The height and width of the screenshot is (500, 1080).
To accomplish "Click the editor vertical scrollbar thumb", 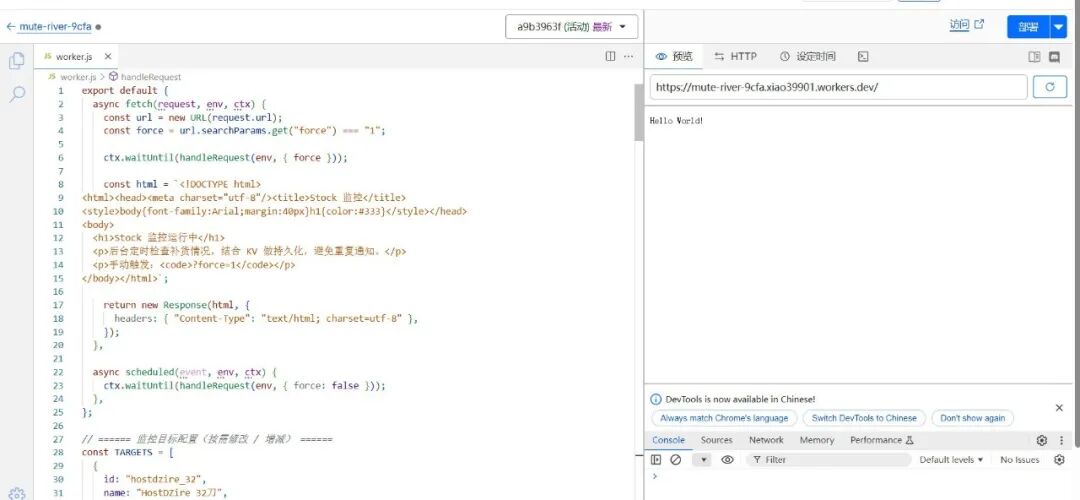I will pos(638,113).
